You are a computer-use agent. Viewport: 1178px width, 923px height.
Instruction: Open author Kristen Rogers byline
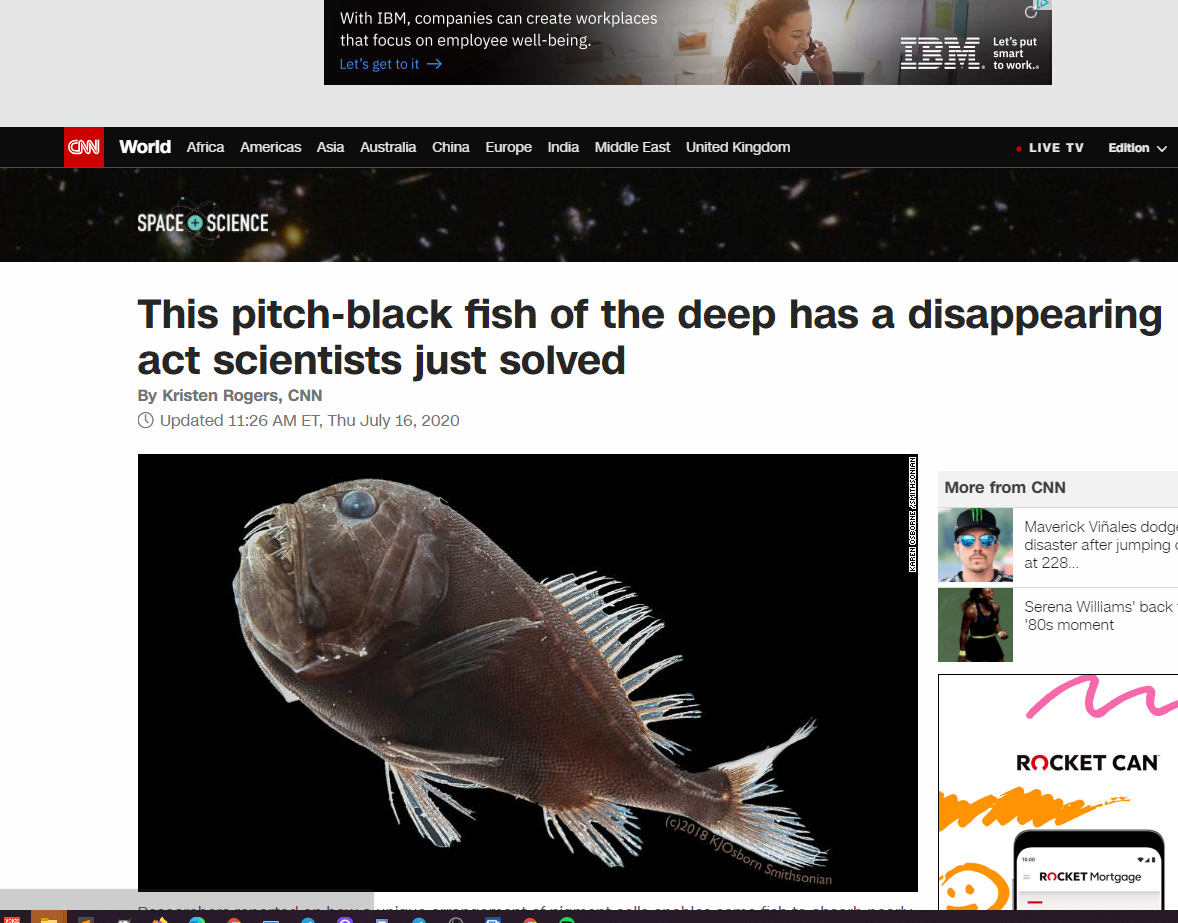click(230, 396)
